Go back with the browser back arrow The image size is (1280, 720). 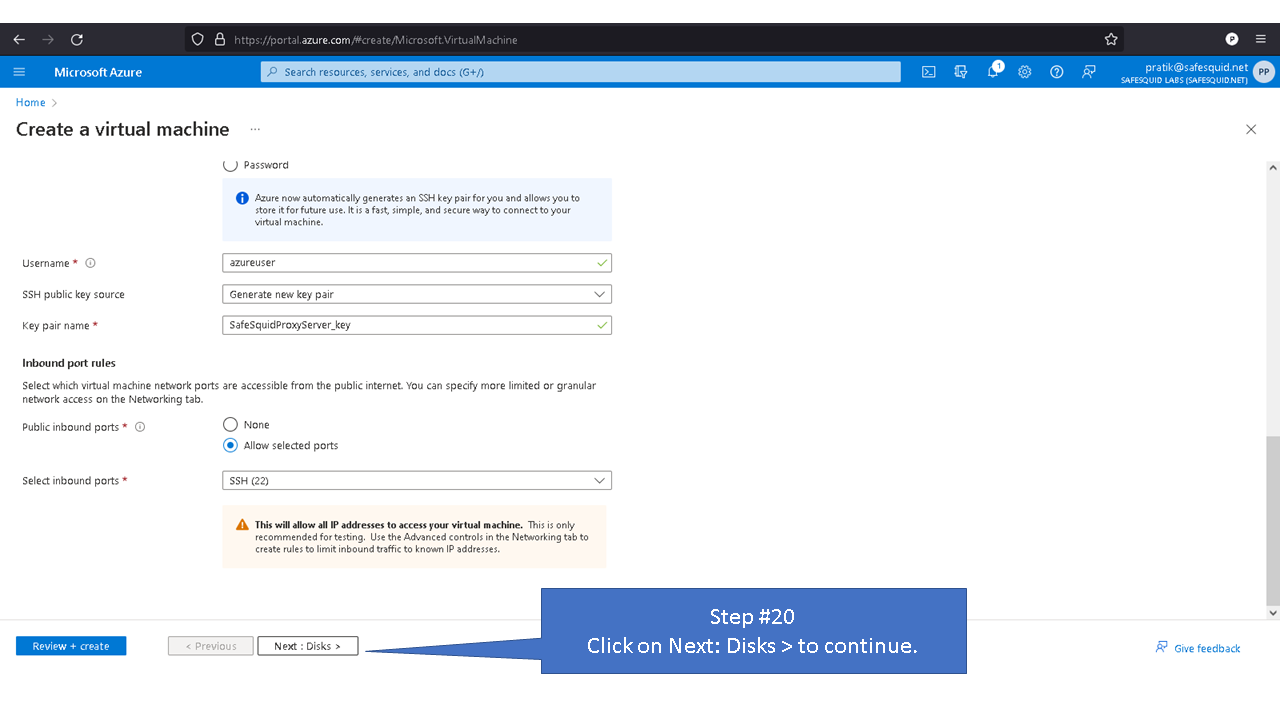click(x=19, y=39)
